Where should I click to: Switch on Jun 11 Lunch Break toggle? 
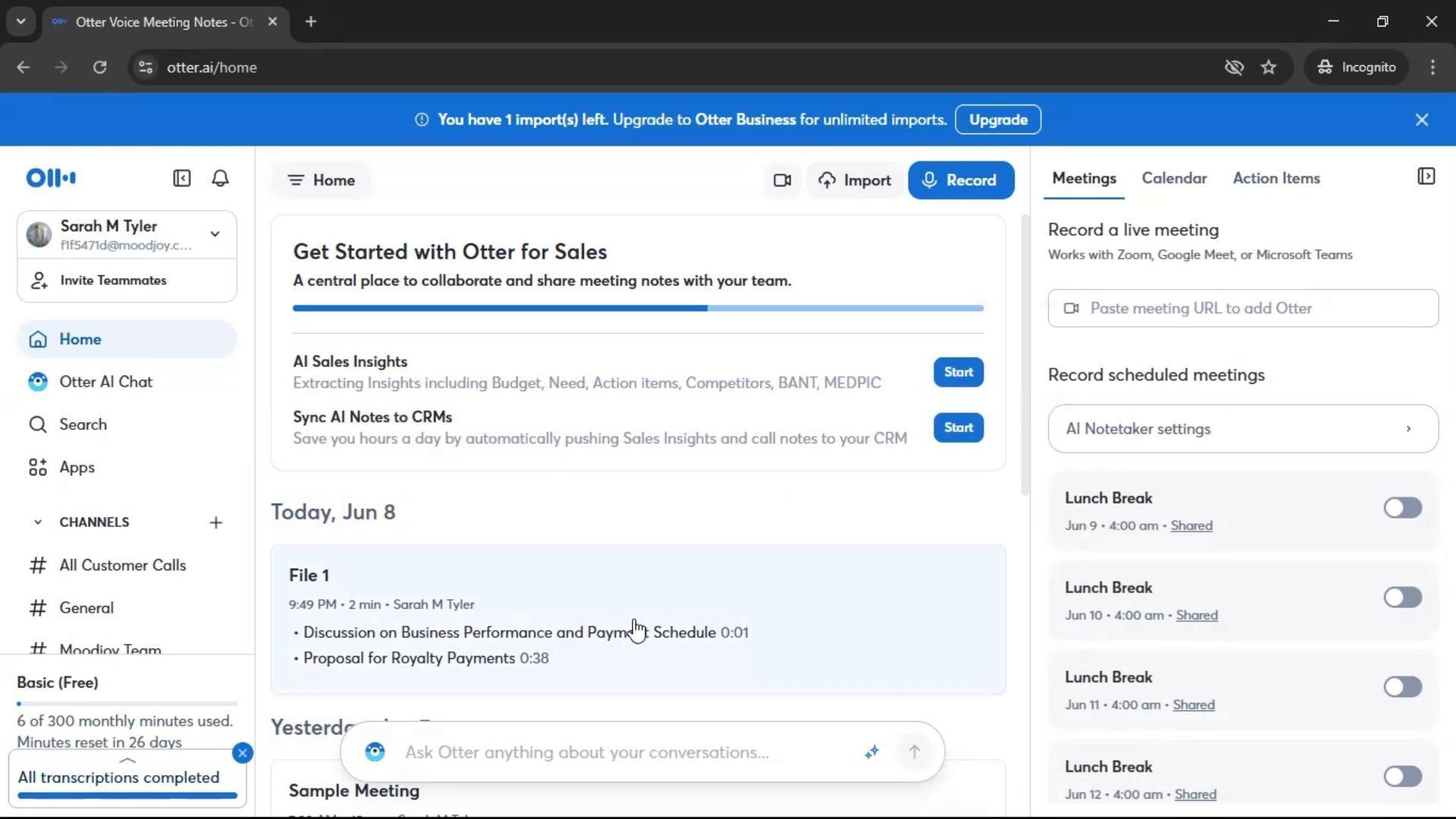tap(1401, 687)
